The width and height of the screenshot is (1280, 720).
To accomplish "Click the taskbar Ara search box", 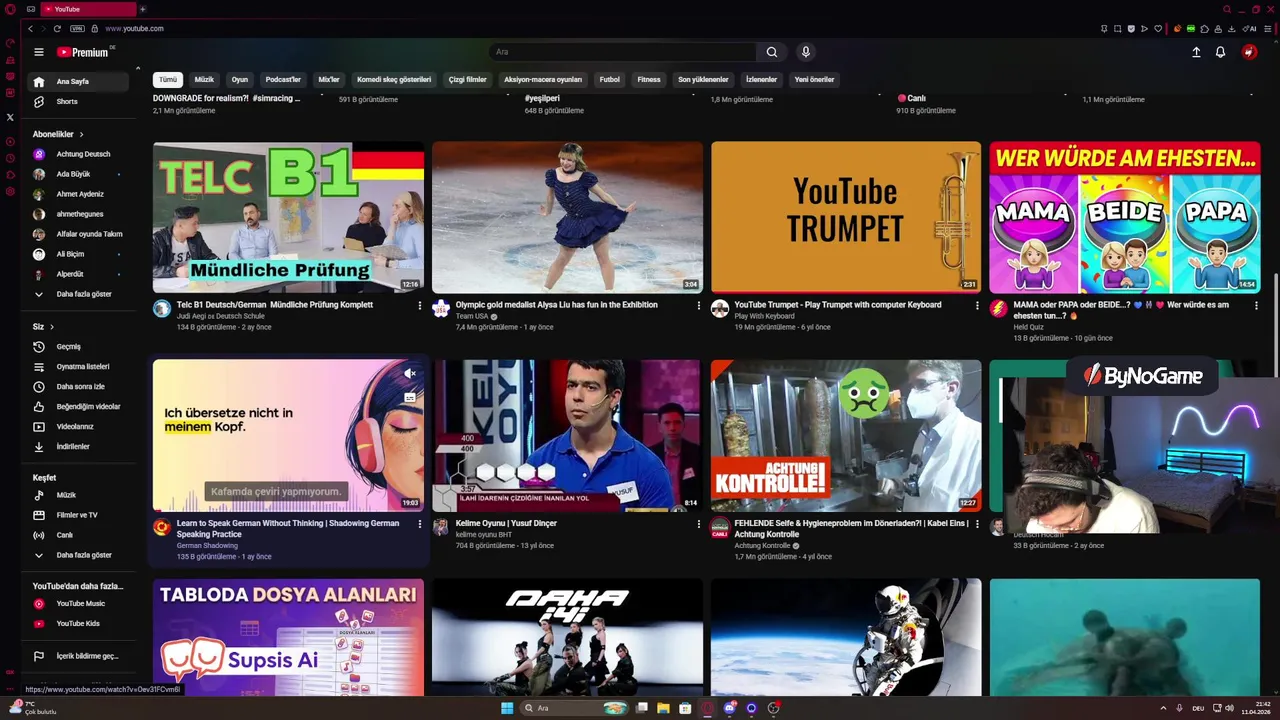I will point(575,708).
